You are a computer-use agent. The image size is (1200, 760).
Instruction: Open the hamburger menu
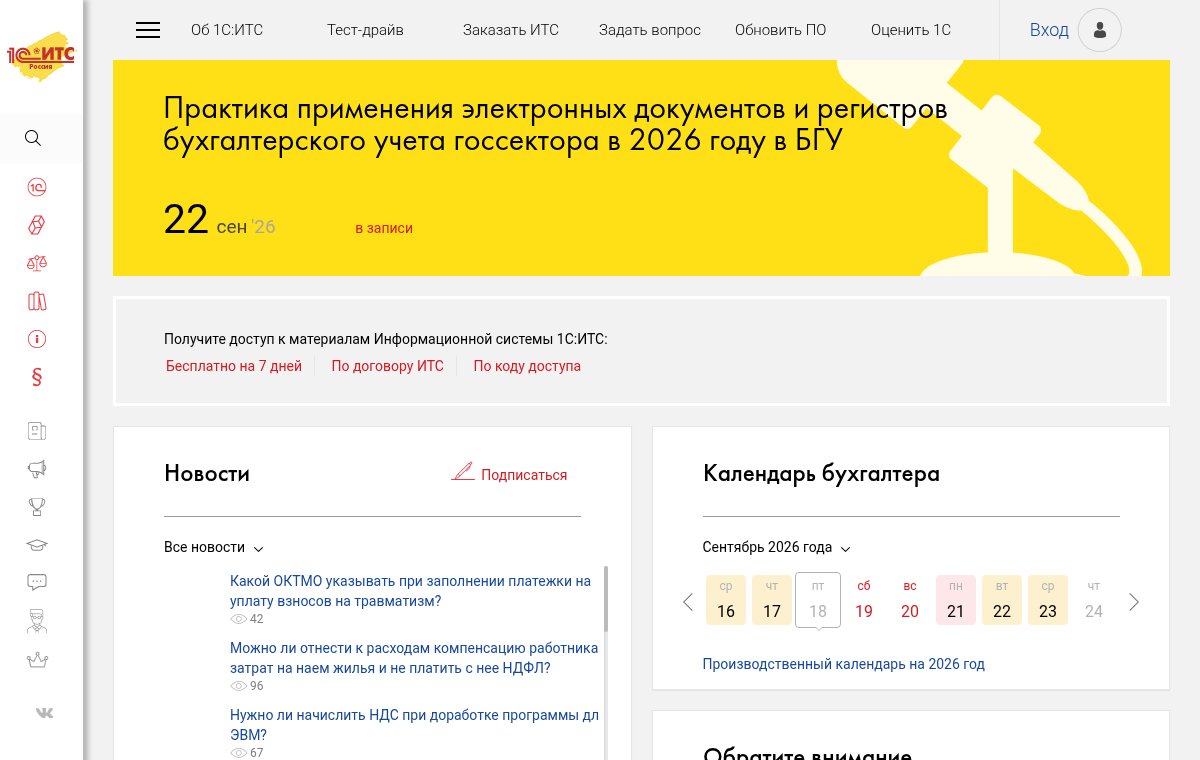[x=148, y=30]
